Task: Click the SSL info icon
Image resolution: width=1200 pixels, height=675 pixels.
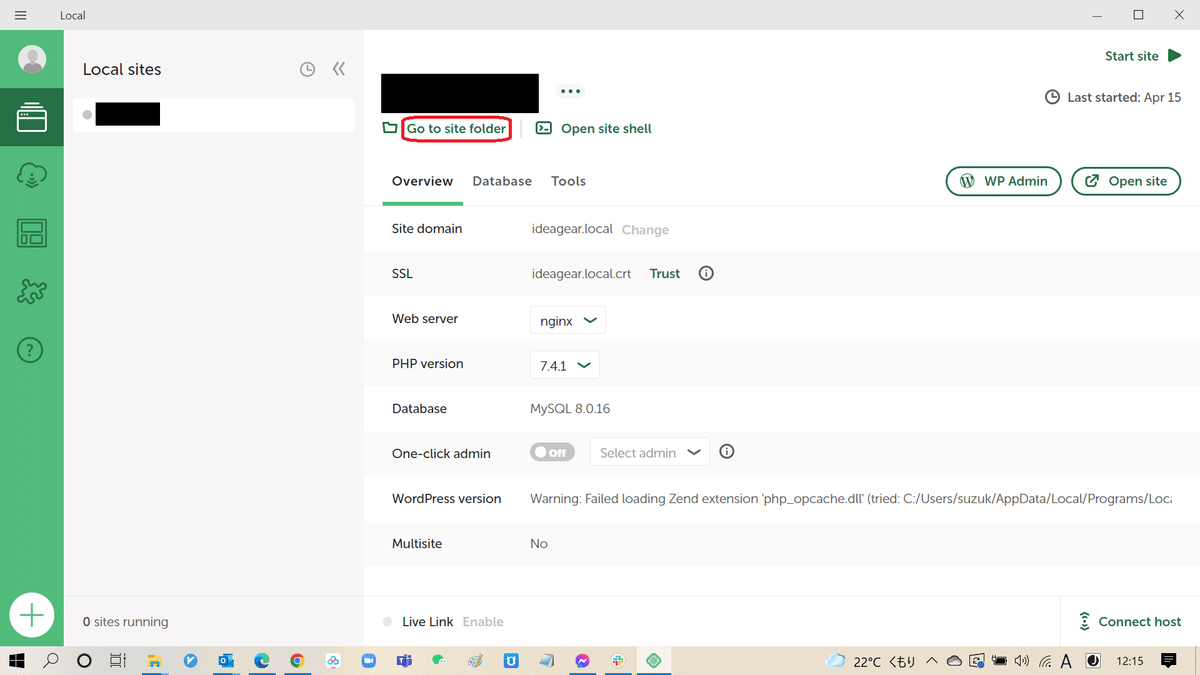Action: click(x=706, y=273)
